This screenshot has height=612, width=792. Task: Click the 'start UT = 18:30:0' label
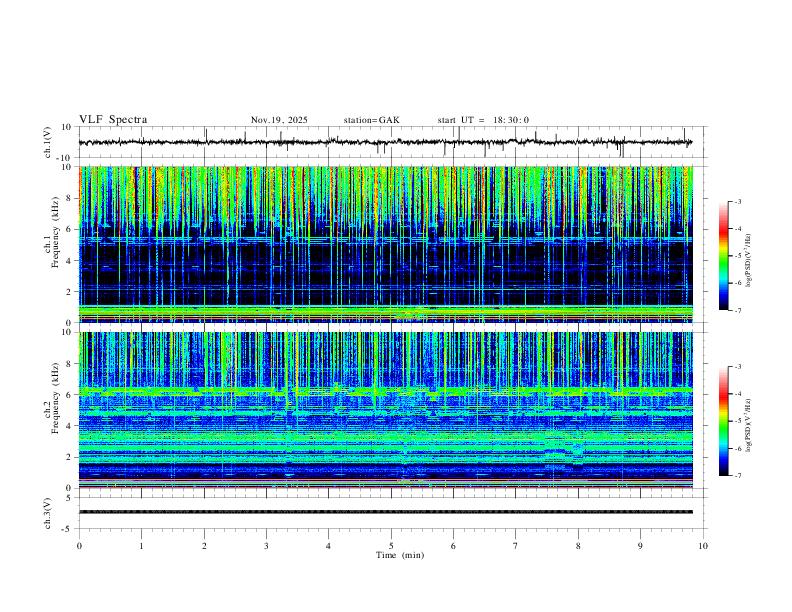483,120
